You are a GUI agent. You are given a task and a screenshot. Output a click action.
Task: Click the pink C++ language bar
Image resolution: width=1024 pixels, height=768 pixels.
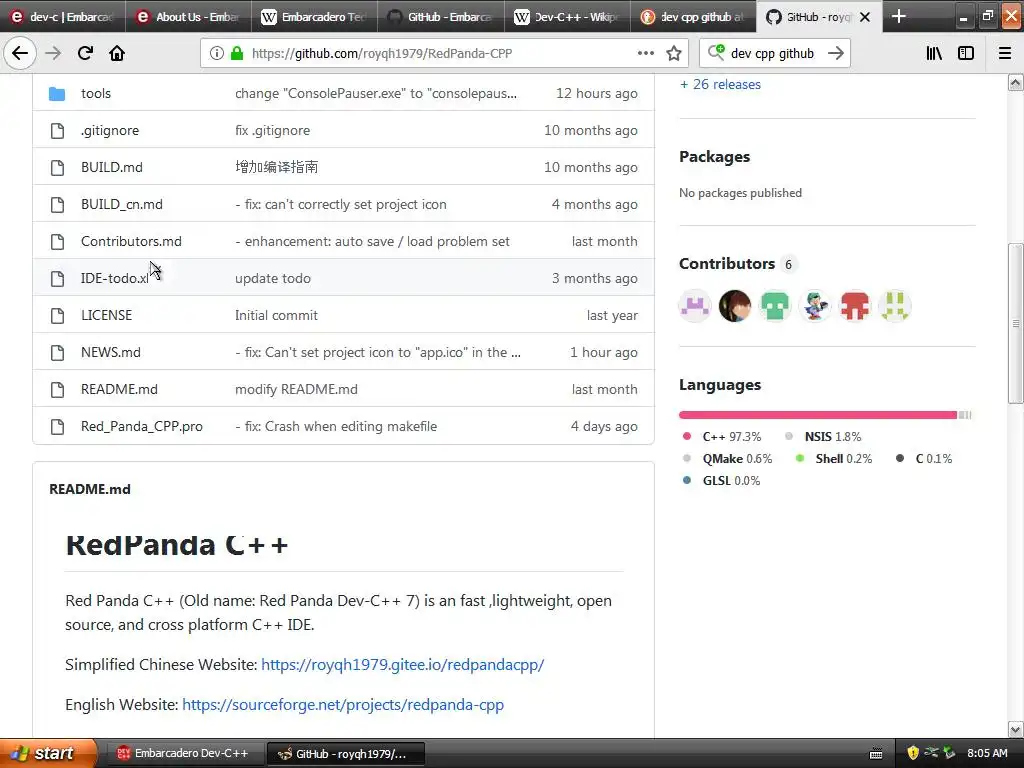tap(818, 415)
